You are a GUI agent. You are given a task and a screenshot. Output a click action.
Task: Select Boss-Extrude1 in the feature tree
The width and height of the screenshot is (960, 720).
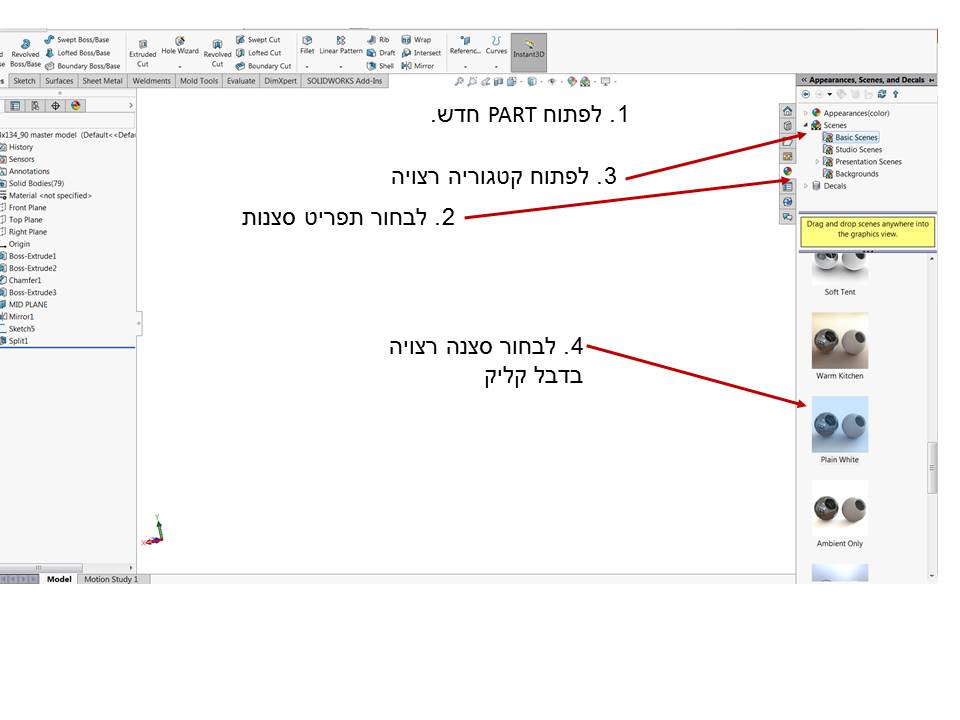click(32, 256)
